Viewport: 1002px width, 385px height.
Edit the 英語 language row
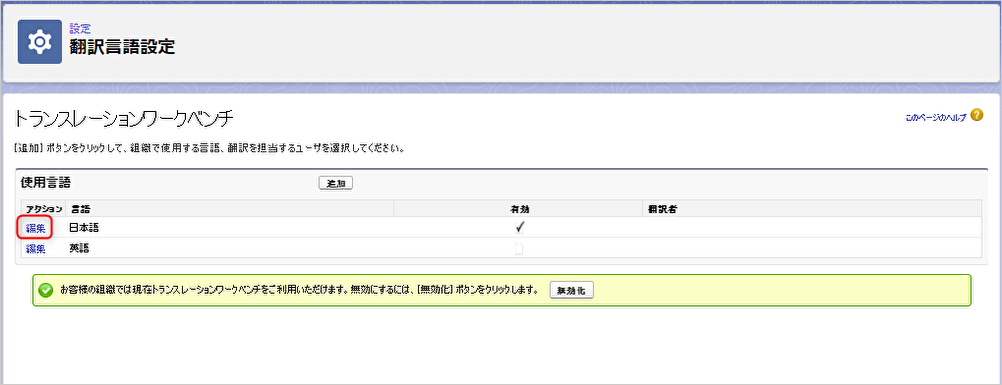(x=35, y=249)
